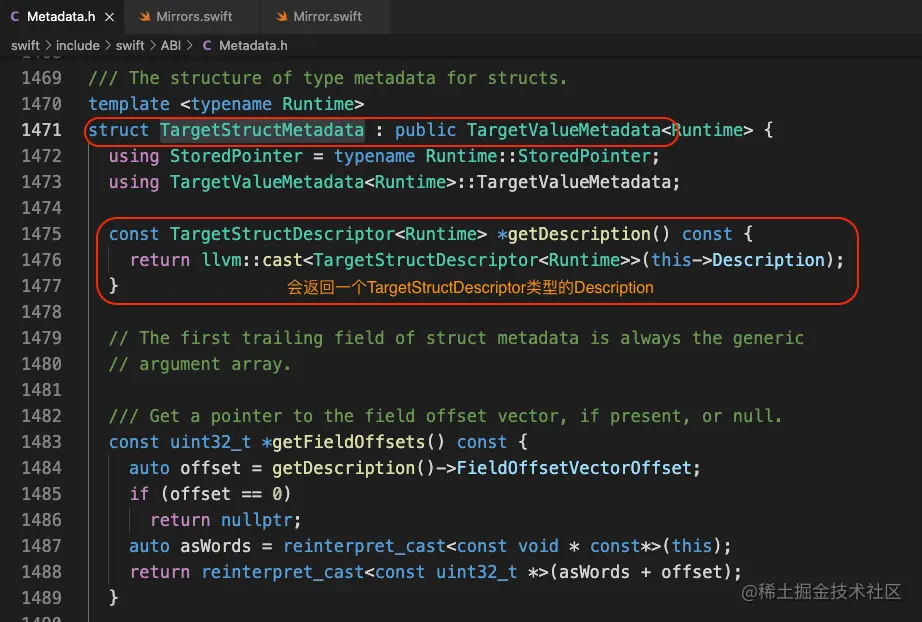Switch to the Metadata.h tab
Screen dimensions: 922x622
[x=61, y=16]
